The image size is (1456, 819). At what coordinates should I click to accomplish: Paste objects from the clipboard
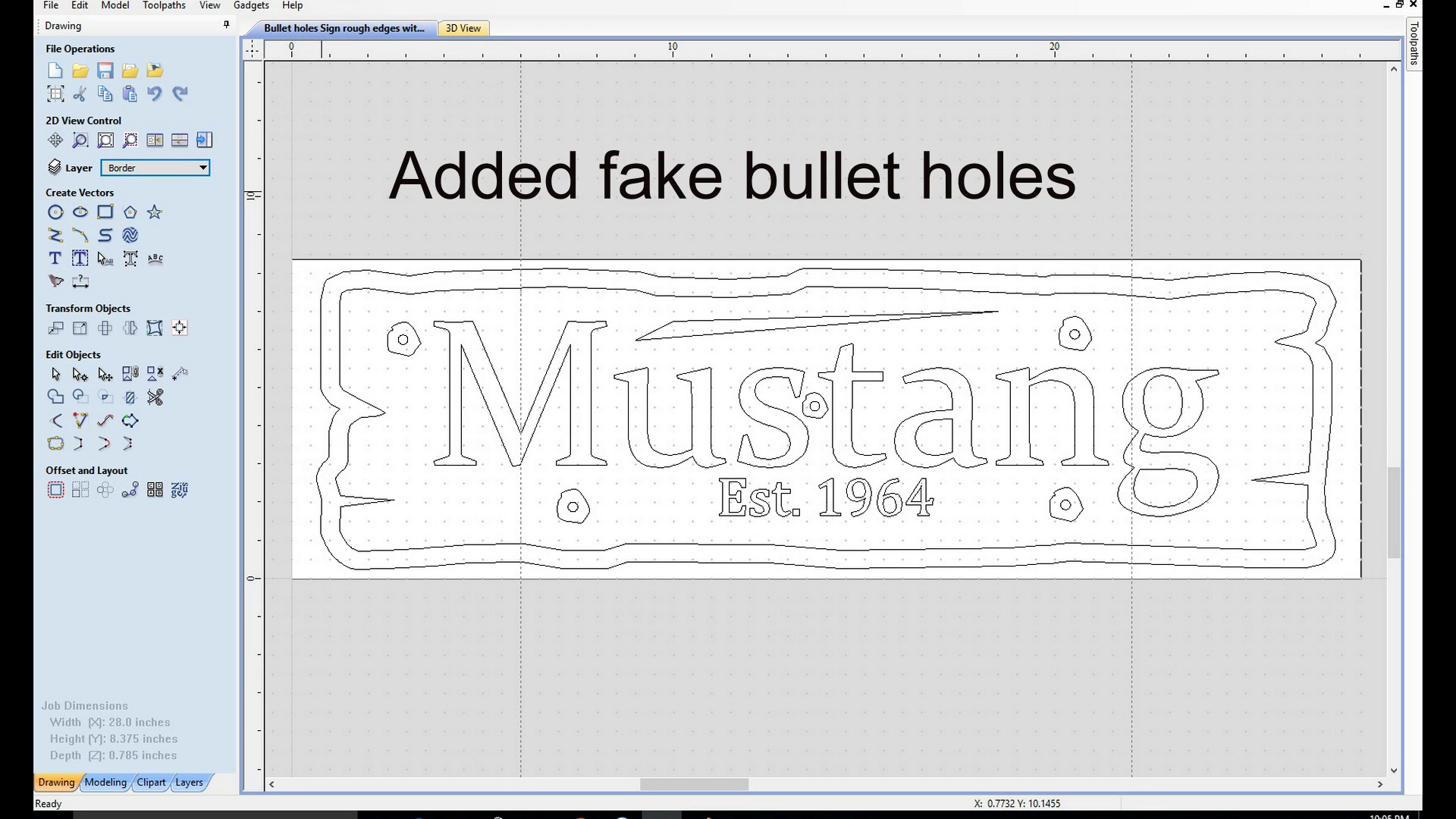tap(130, 94)
